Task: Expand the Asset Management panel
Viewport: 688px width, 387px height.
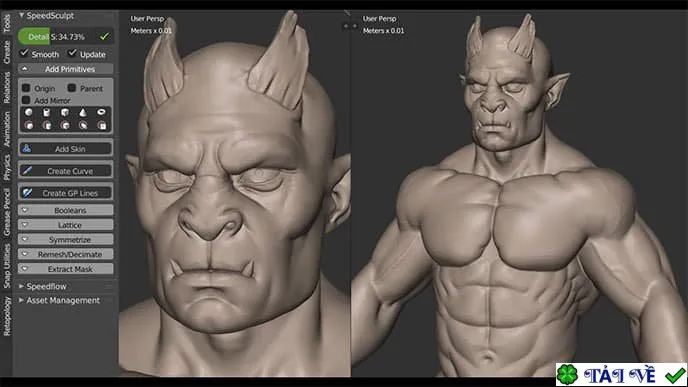Action: tap(59, 300)
